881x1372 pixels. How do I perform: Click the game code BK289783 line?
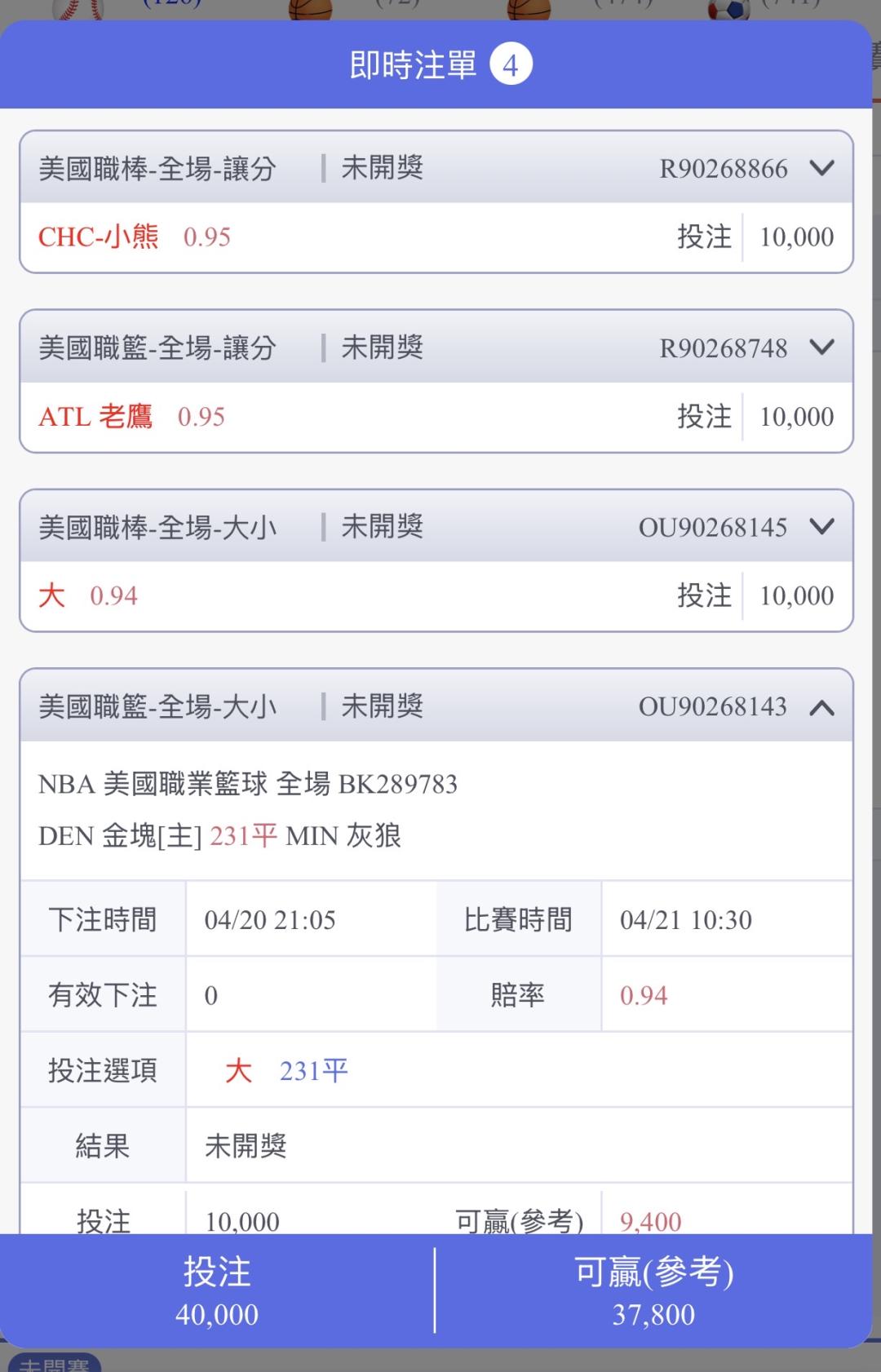(x=248, y=785)
